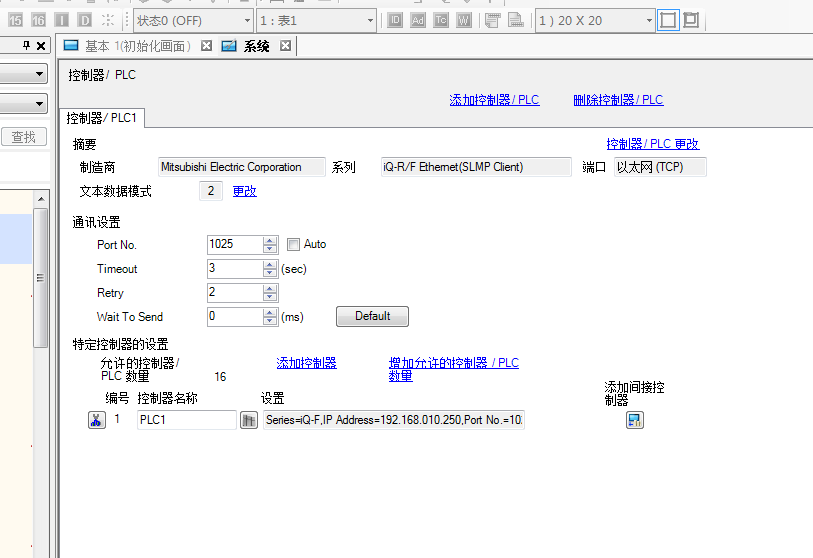This screenshot has width=813, height=558.
Task: Click the square frame icon after 20 X 20
Action: click(667, 20)
